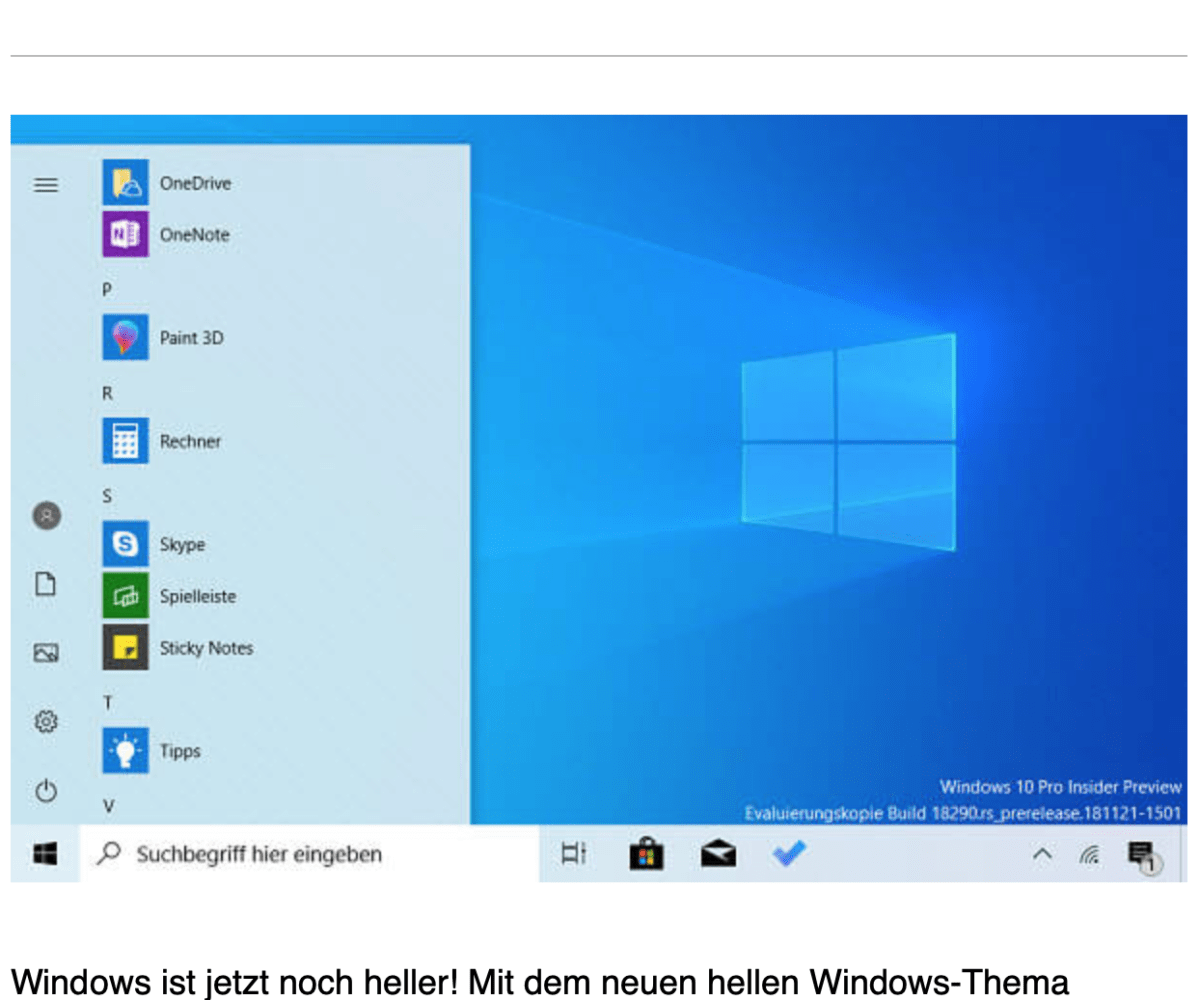Open Microsoft Store from the taskbar
Viewport: 1200px width, 1000px height.
tap(647, 854)
